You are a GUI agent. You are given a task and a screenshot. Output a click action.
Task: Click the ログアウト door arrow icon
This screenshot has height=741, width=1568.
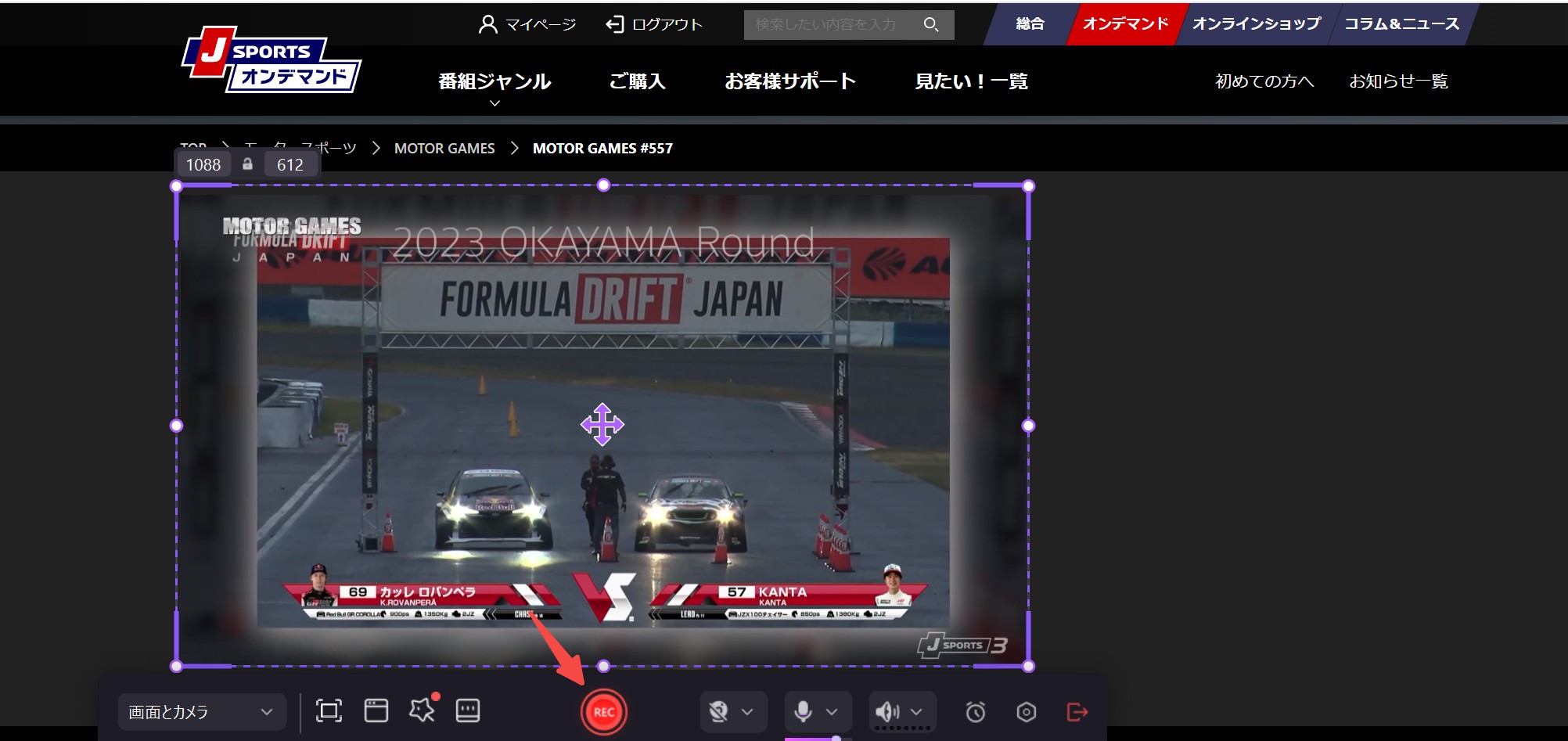point(615,24)
